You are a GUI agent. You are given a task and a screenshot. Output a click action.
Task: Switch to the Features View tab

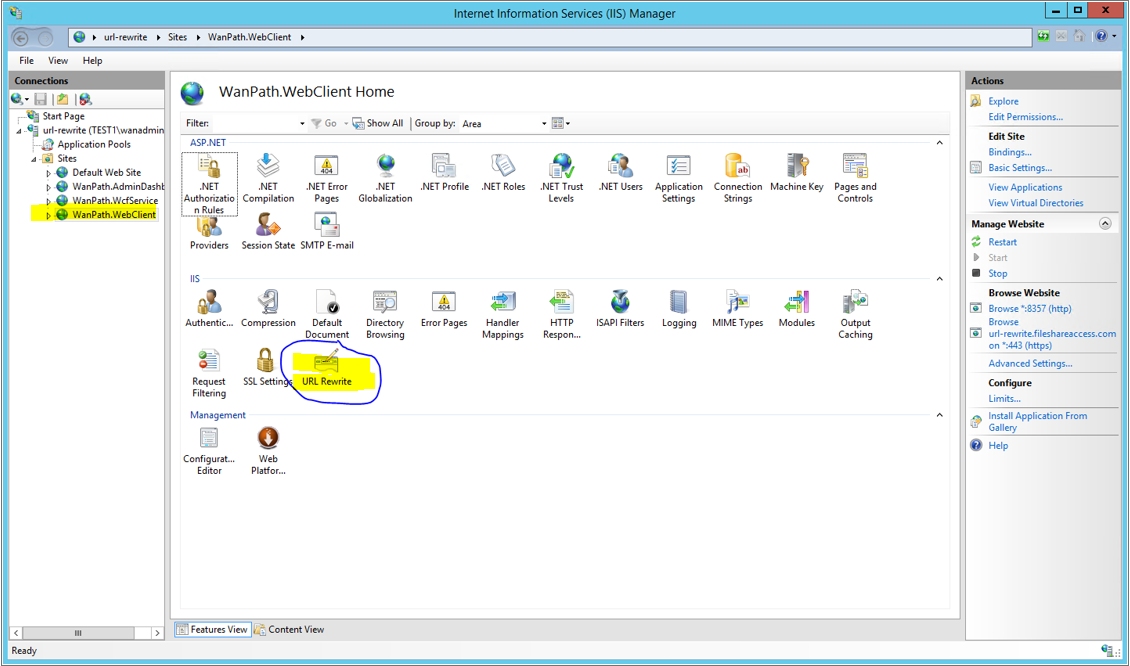click(212, 629)
